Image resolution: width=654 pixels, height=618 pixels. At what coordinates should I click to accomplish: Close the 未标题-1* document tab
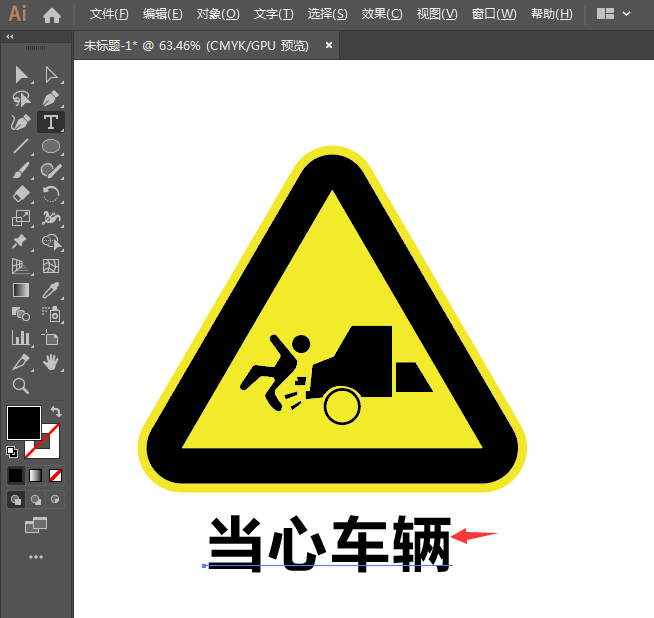point(329,45)
